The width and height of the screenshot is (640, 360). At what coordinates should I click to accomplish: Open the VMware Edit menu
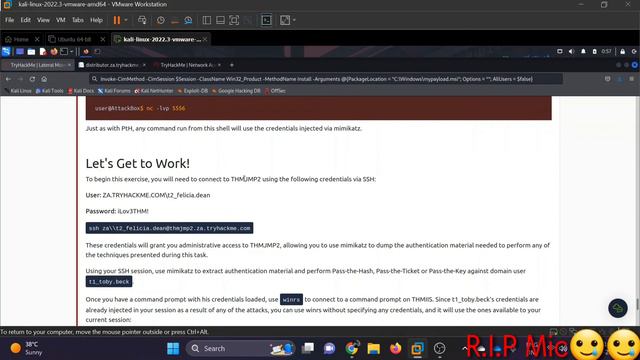(26, 20)
